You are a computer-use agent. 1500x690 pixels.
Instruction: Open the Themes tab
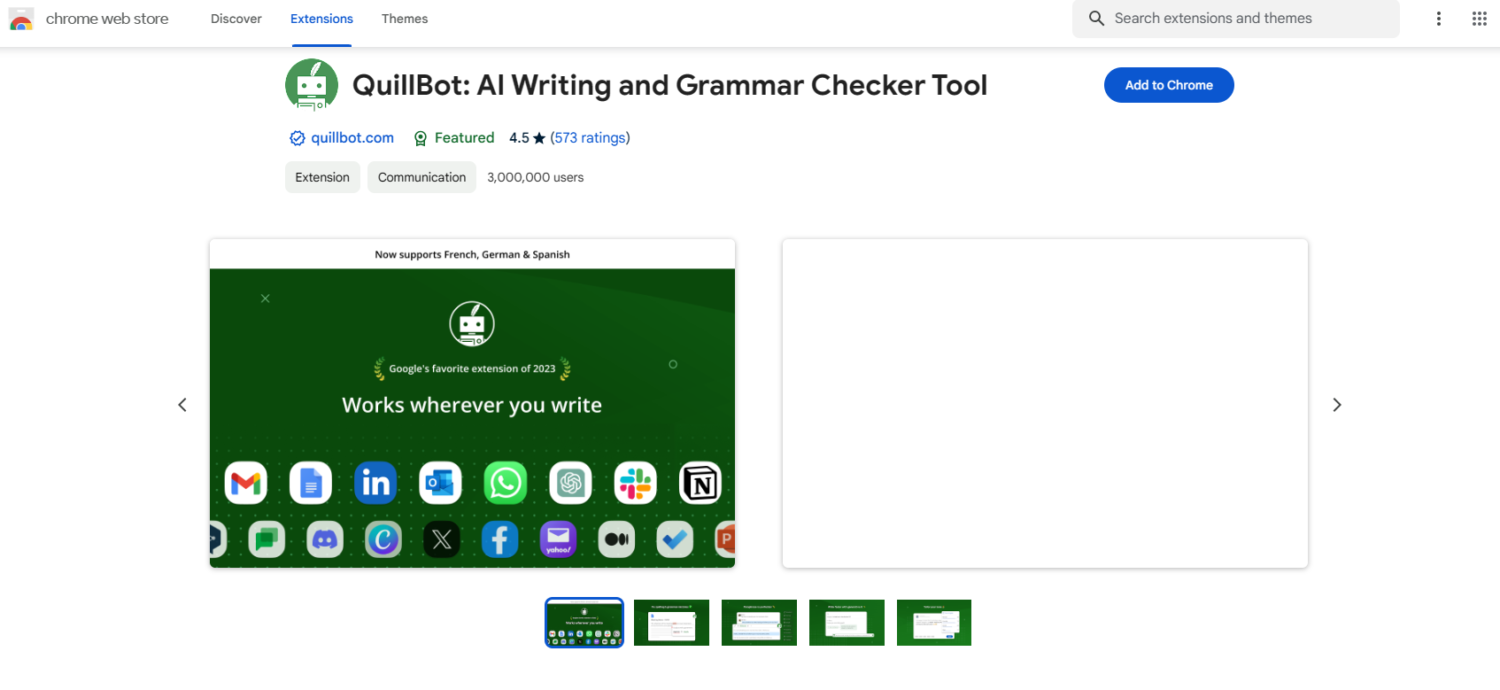[404, 19]
